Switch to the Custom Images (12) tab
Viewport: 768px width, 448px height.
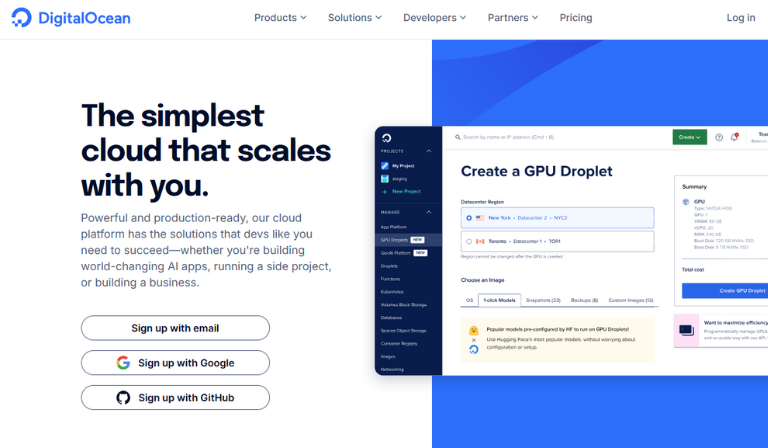coord(631,300)
